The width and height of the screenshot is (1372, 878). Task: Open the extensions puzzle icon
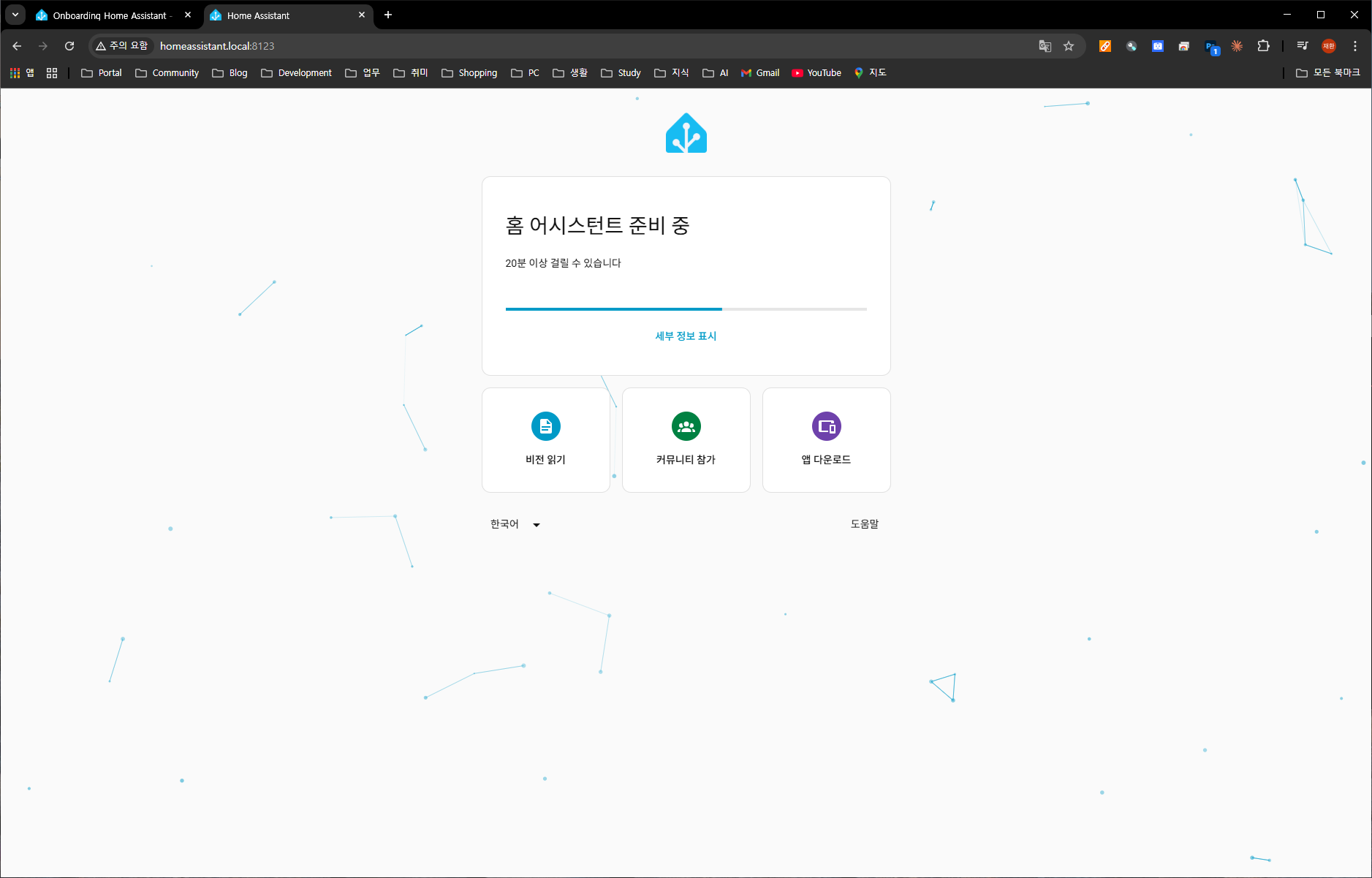[1263, 46]
